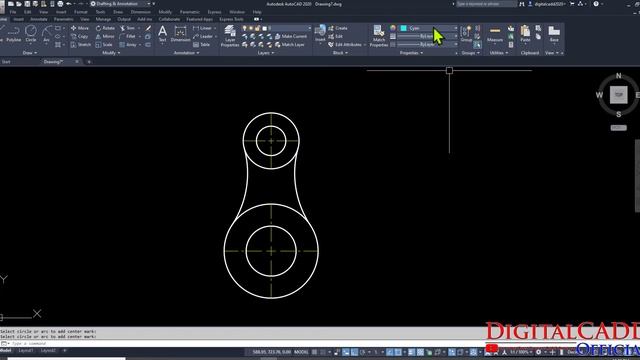Open the Cyan object color dropdown
This screenshot has width=640, height=360.
coord(428,28)
